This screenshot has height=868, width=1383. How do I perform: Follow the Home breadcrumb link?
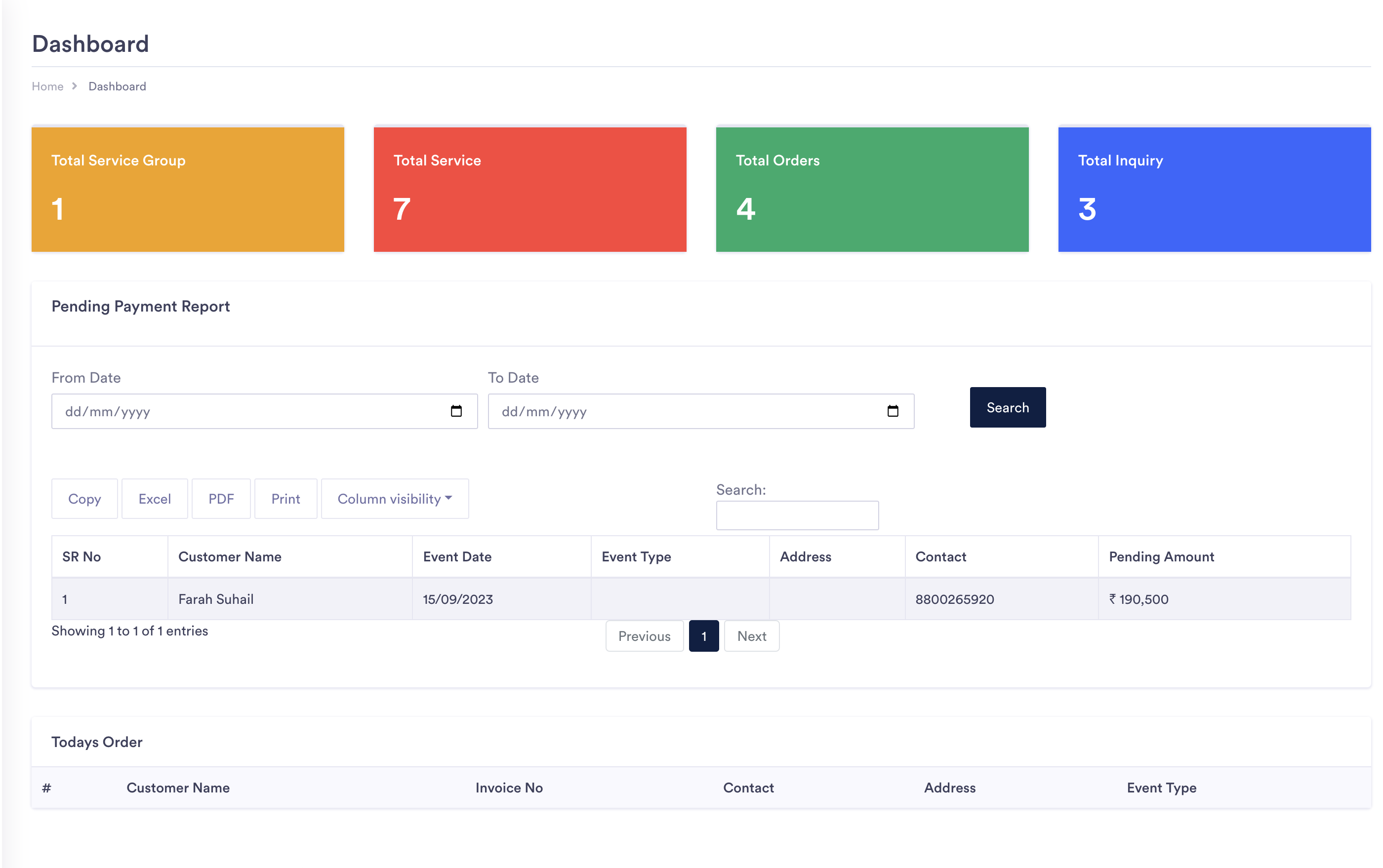(48, 86)
